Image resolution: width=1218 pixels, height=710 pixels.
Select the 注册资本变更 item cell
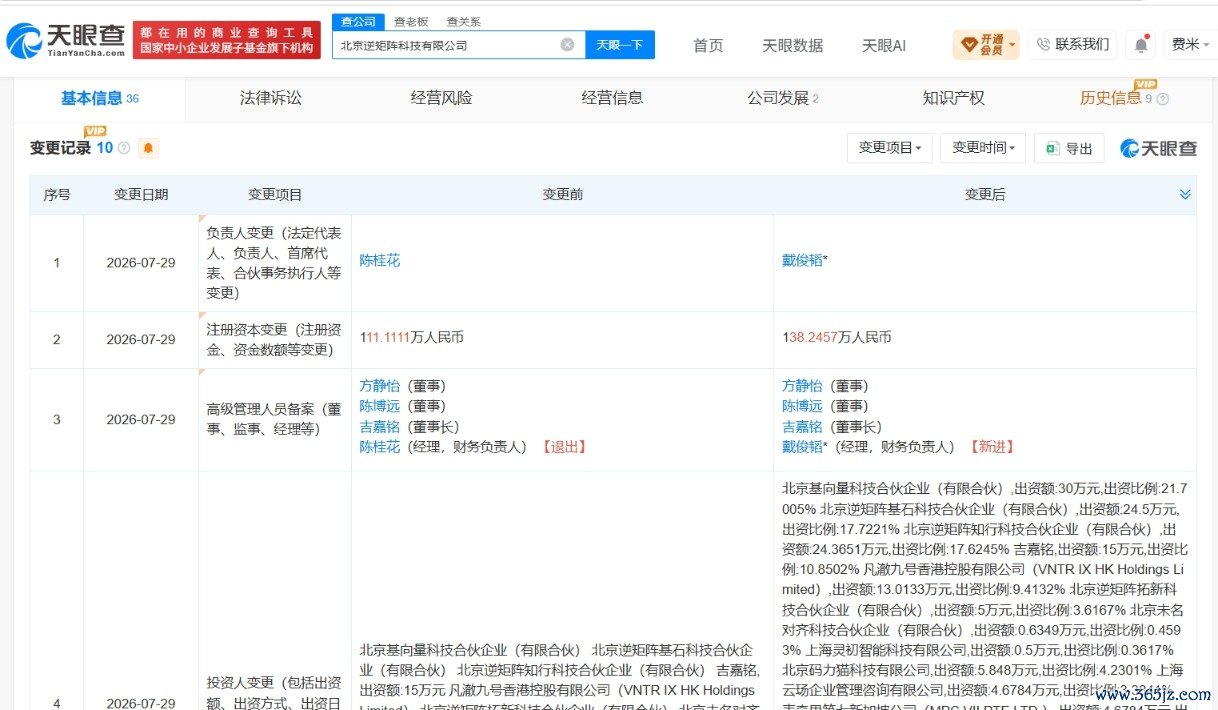click(x=274, y=339)
